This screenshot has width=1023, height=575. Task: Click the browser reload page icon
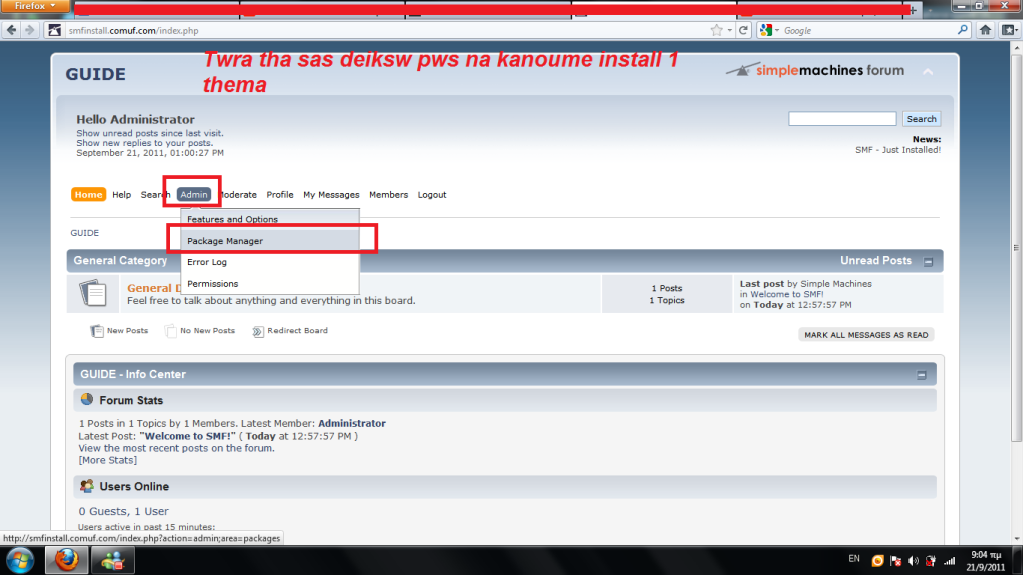pyautogui.click(x=743, y=30)
